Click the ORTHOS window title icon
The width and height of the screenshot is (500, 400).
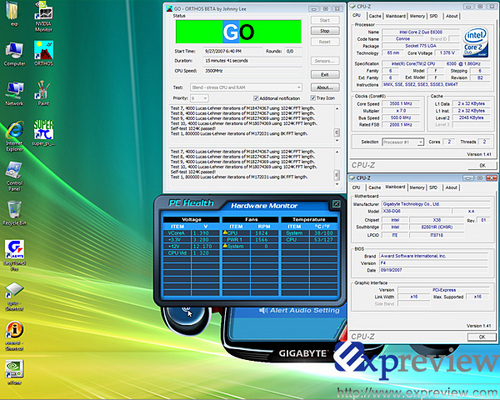point(169,9)
